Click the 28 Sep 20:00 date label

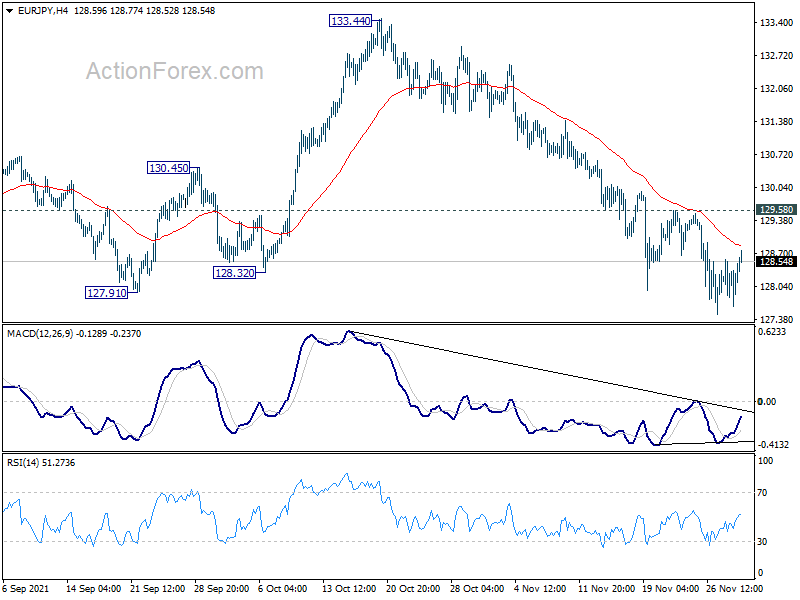click(221, 589)
